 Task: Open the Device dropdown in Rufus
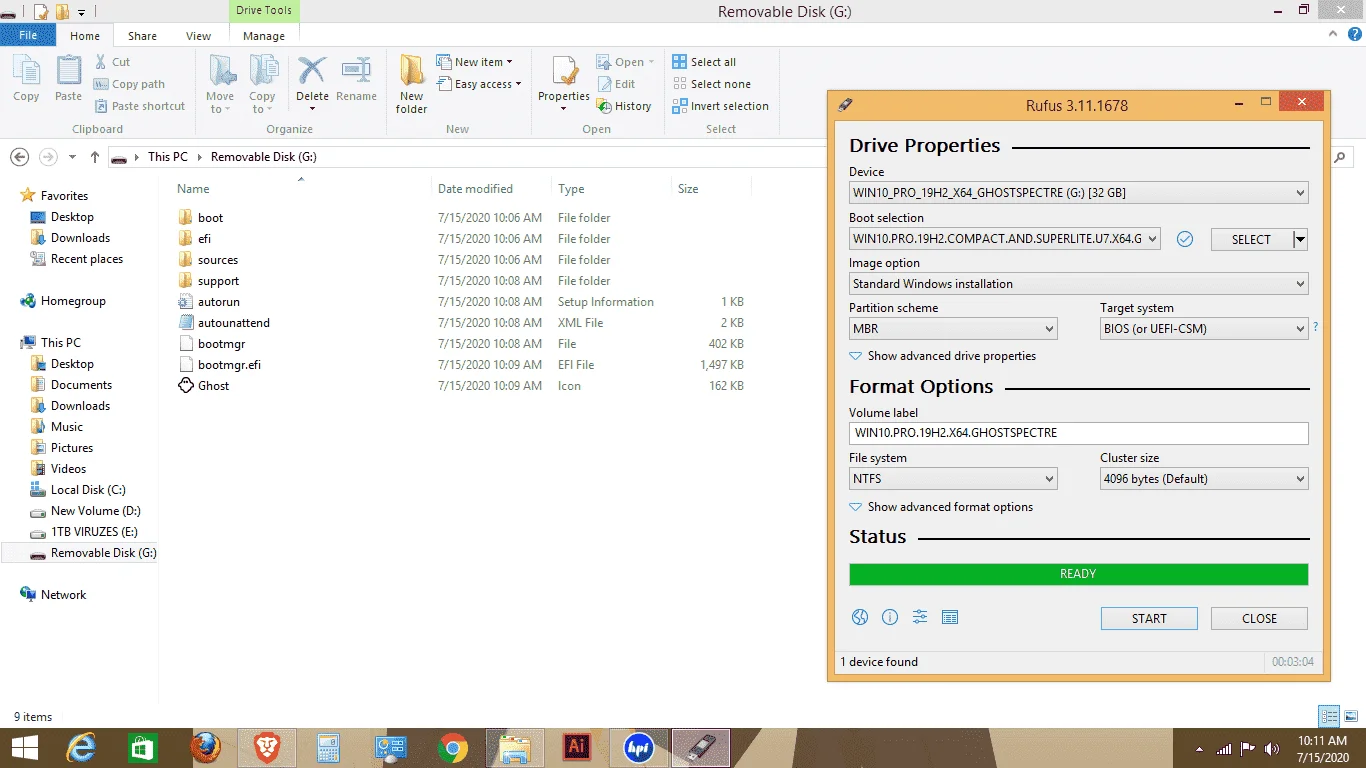(1078, 193)
